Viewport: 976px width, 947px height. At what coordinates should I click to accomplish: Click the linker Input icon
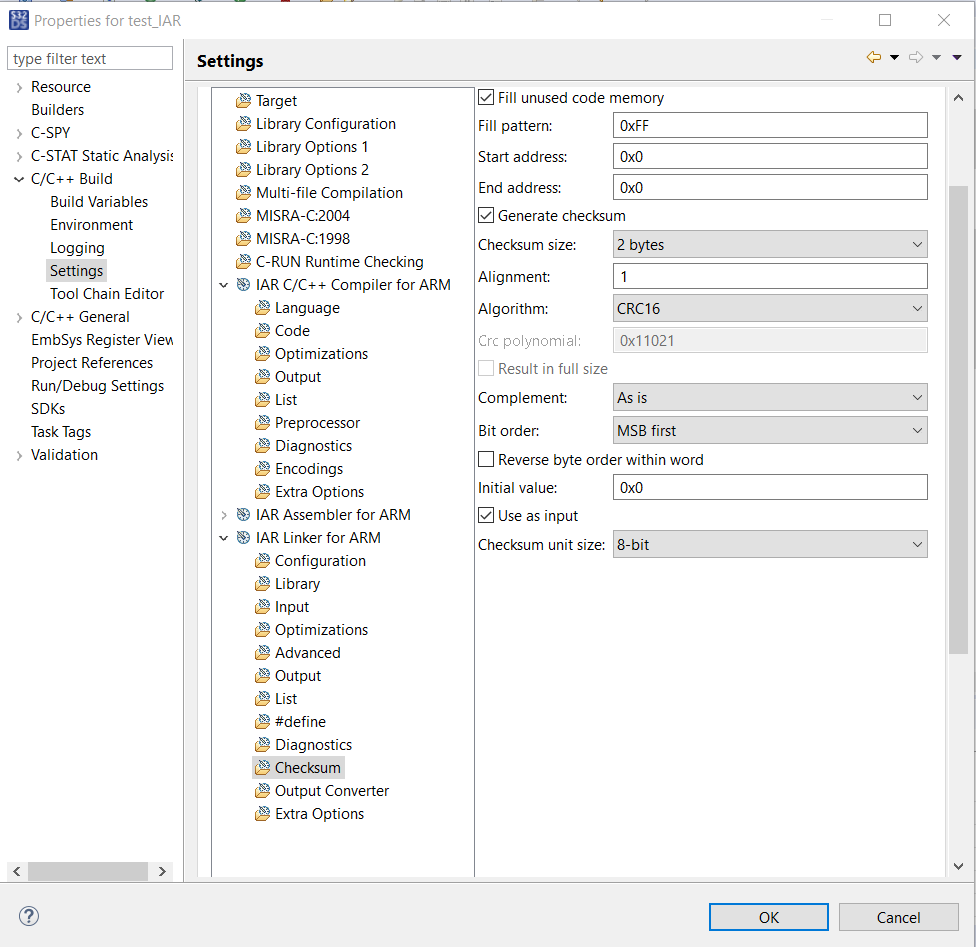point(263,606)
